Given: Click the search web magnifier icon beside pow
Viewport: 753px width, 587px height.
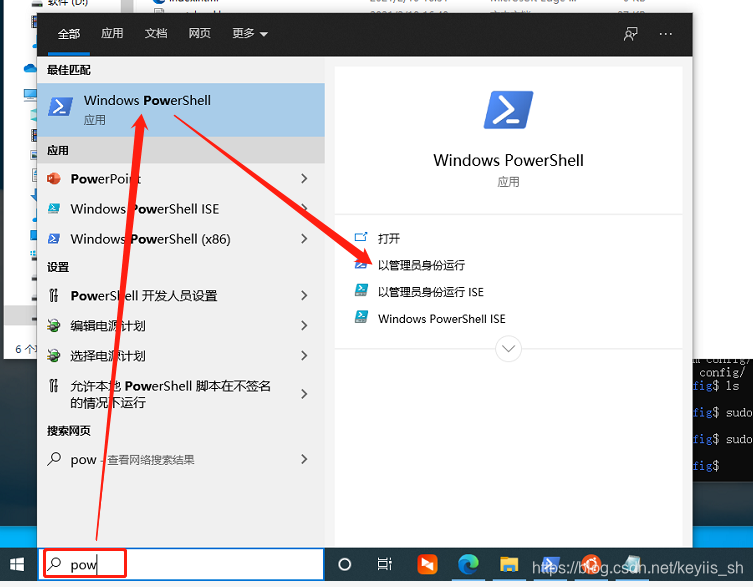Looking at the screenshot, I should [54, 459].
